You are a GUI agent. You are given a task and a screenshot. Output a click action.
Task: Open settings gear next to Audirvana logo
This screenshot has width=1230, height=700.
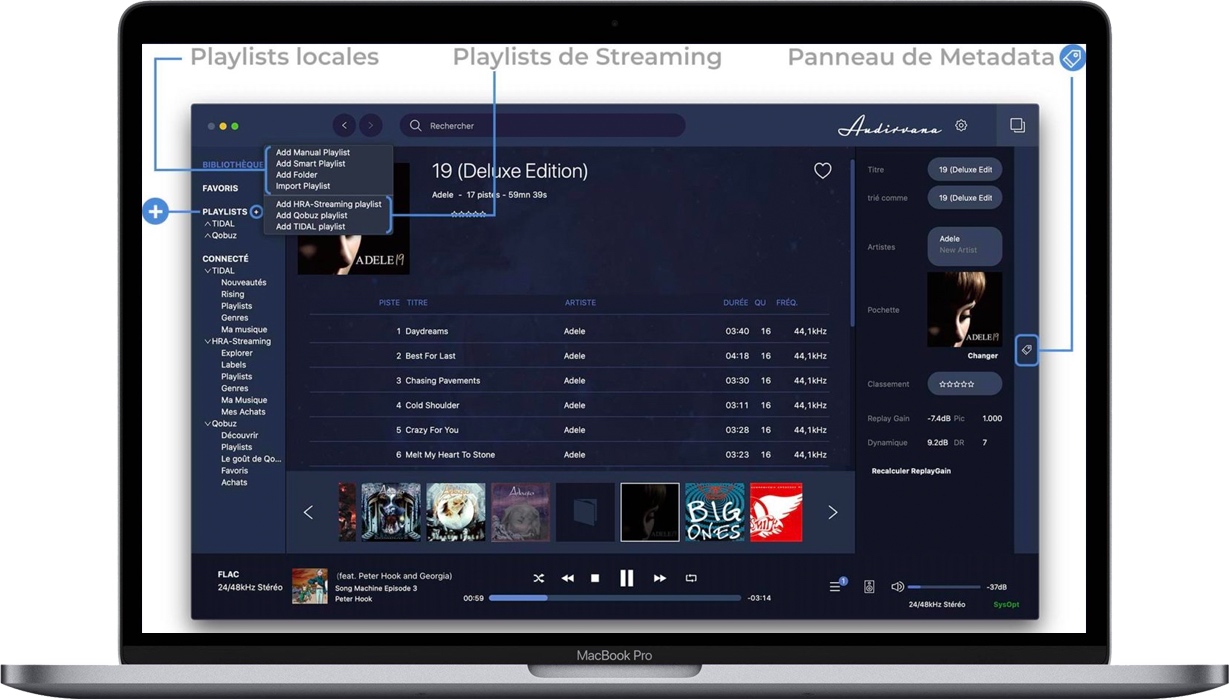click(961, 126)
